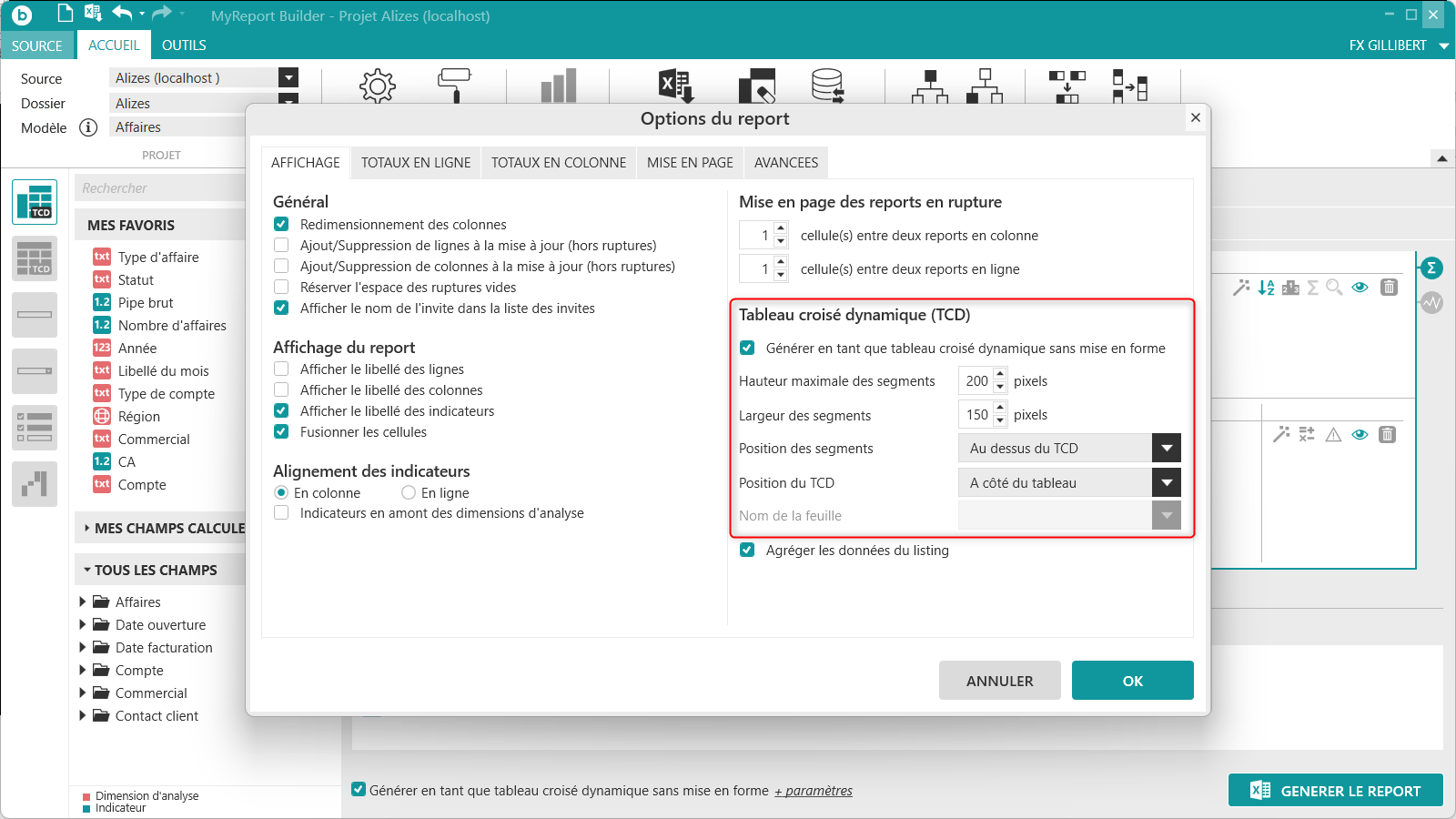Click the OK button

coord(1132,681)
